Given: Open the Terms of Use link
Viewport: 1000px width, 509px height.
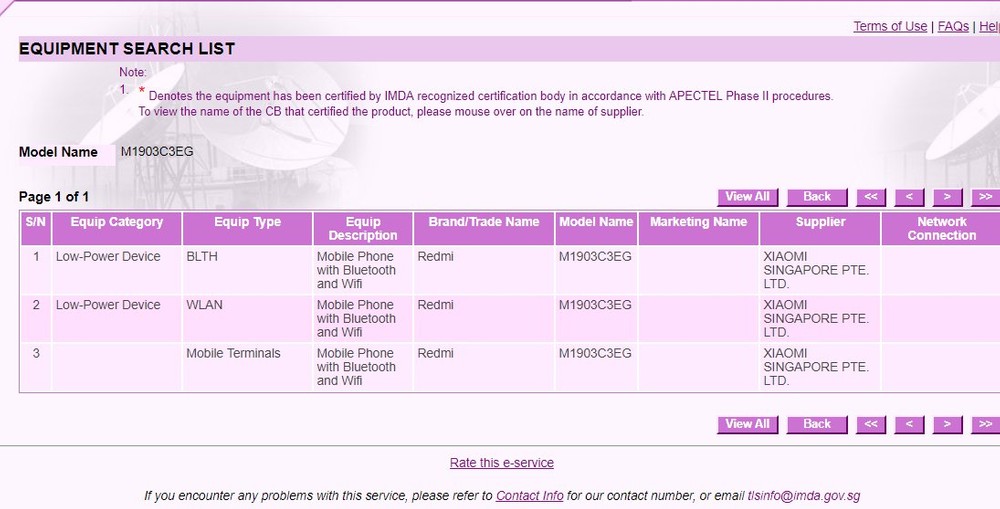Looking at the screenshot, I should [890, 26].
